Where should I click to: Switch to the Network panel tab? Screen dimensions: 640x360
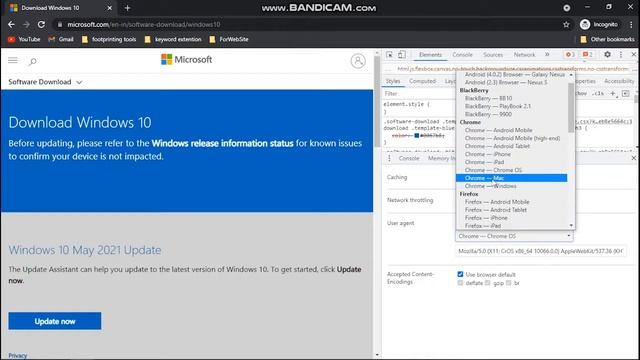(x=524, y=55)
